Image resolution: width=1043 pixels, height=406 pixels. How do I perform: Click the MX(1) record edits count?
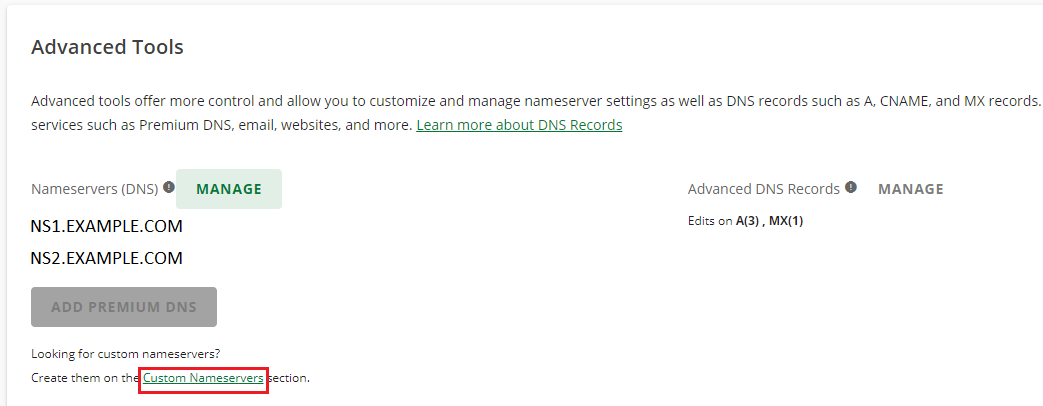pyautogui.click(x=786, y=221)
